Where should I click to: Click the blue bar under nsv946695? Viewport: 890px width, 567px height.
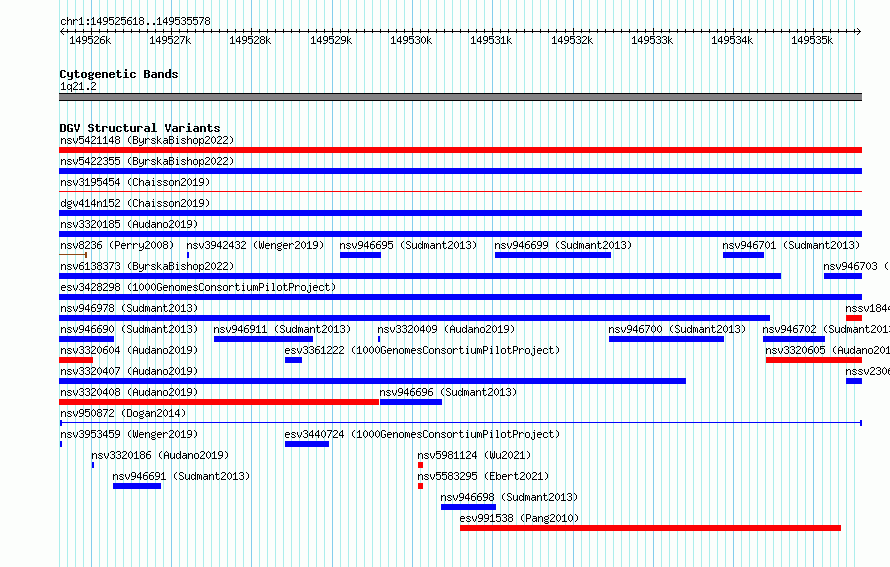[360, 255]
